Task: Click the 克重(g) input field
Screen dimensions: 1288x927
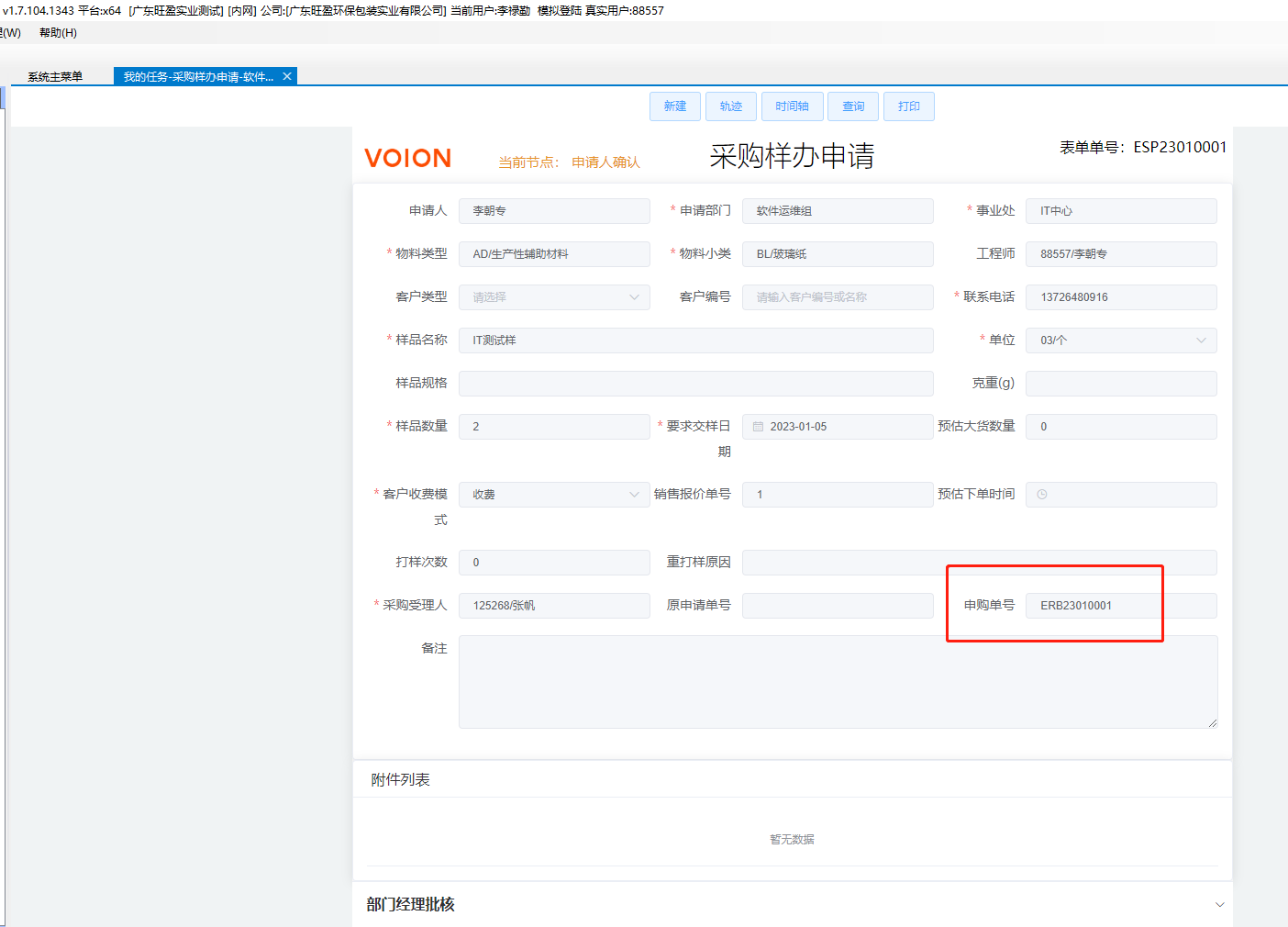Action: point(1121,384)
